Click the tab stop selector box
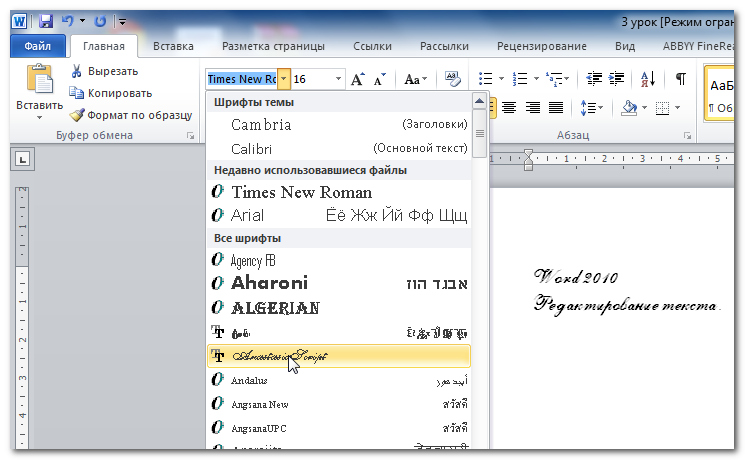 pos(22,159)
